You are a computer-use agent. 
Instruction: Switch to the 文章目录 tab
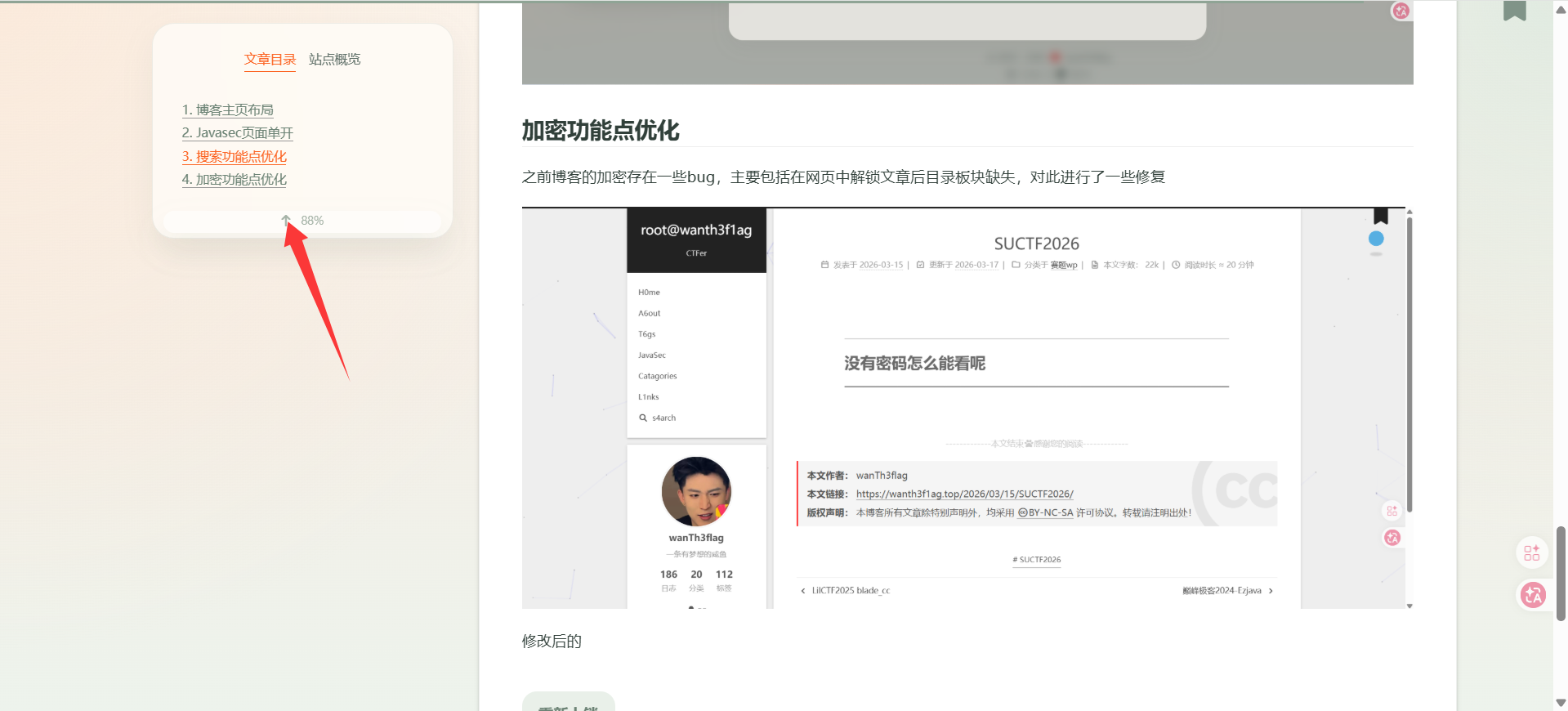270,60
